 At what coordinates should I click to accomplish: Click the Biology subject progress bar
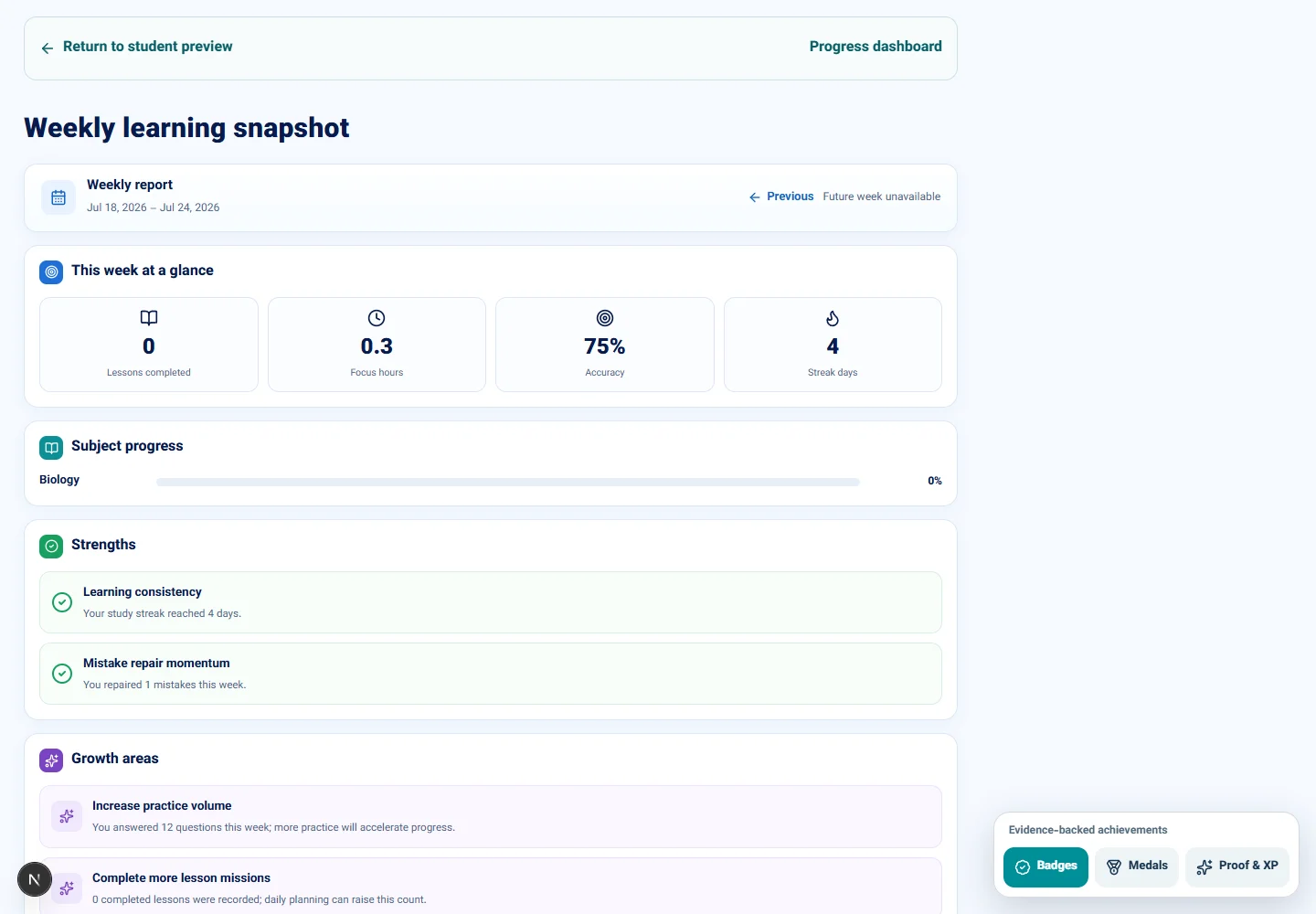[x=508, y=482]
